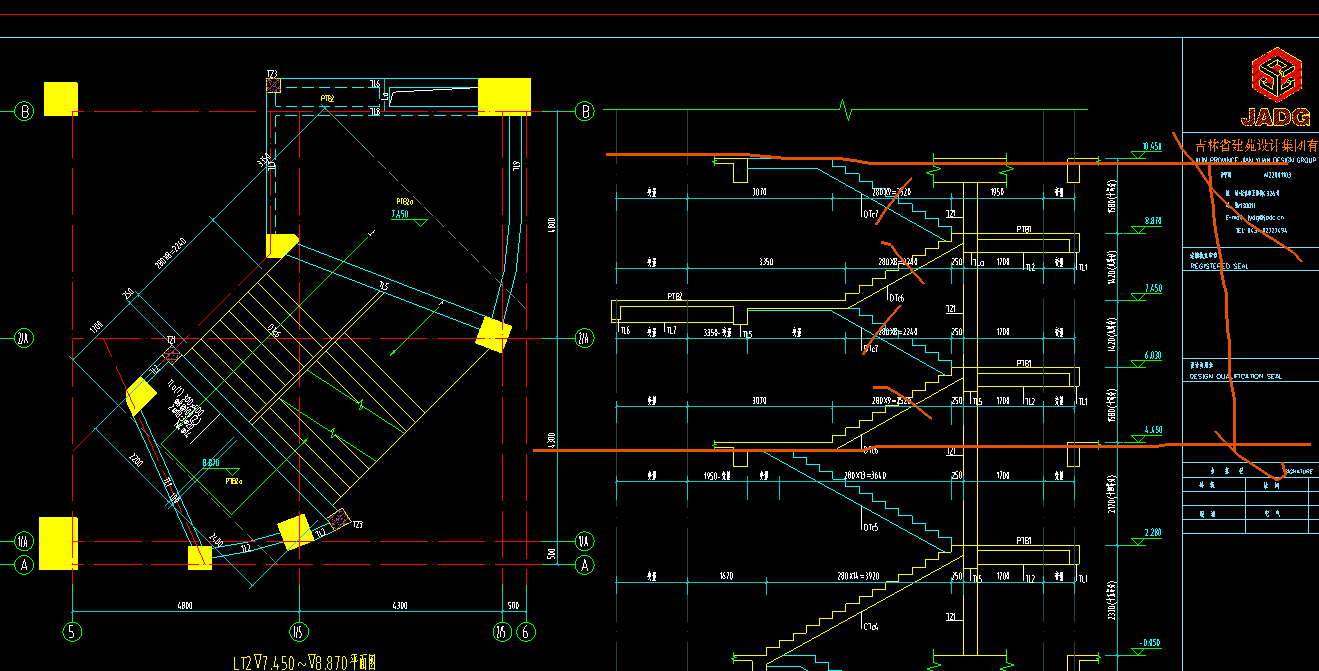The width and height of the screenshot is (1319, 671).
Task: Select the green break line symbol above the section
Action: [x=848, y=110]
